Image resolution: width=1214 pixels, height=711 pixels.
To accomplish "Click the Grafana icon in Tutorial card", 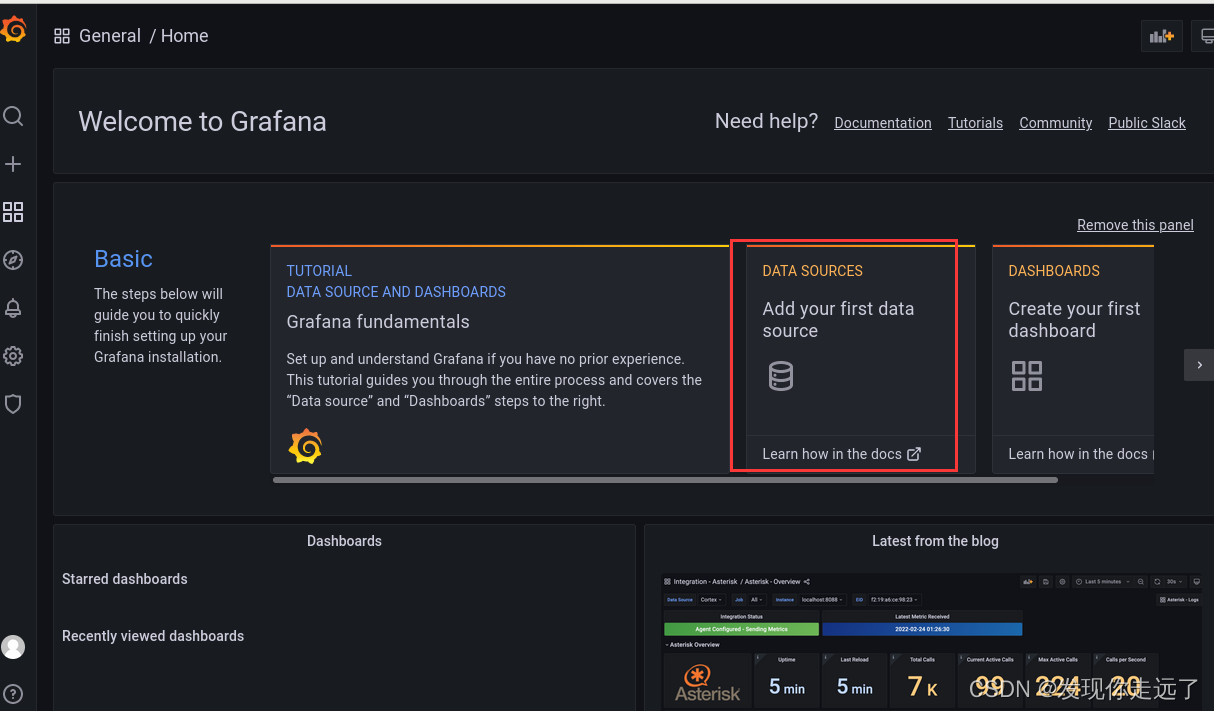I will click(305, 446).
